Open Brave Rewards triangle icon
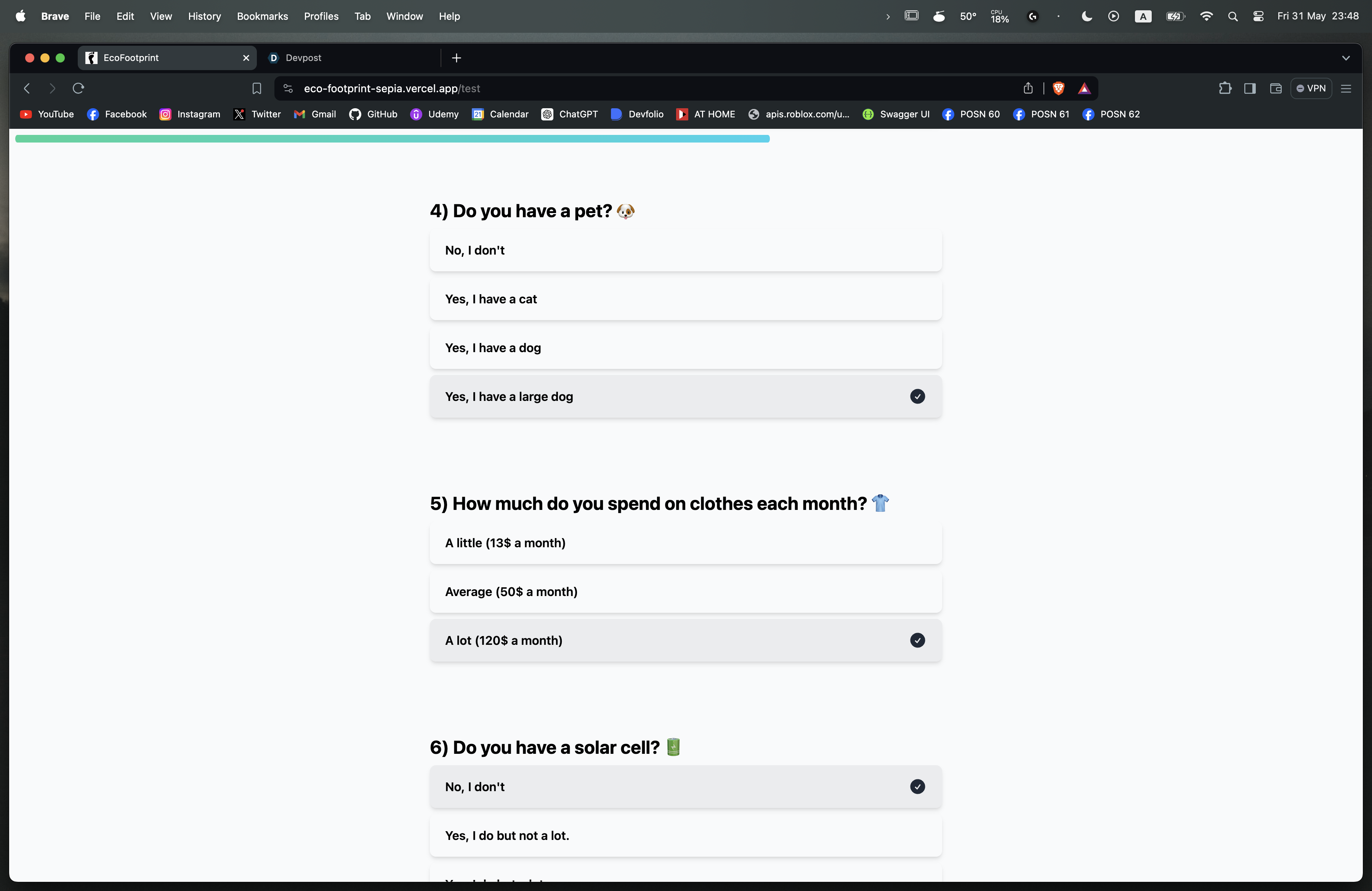The image size is (1372, 891). [x=1084, y=88]
